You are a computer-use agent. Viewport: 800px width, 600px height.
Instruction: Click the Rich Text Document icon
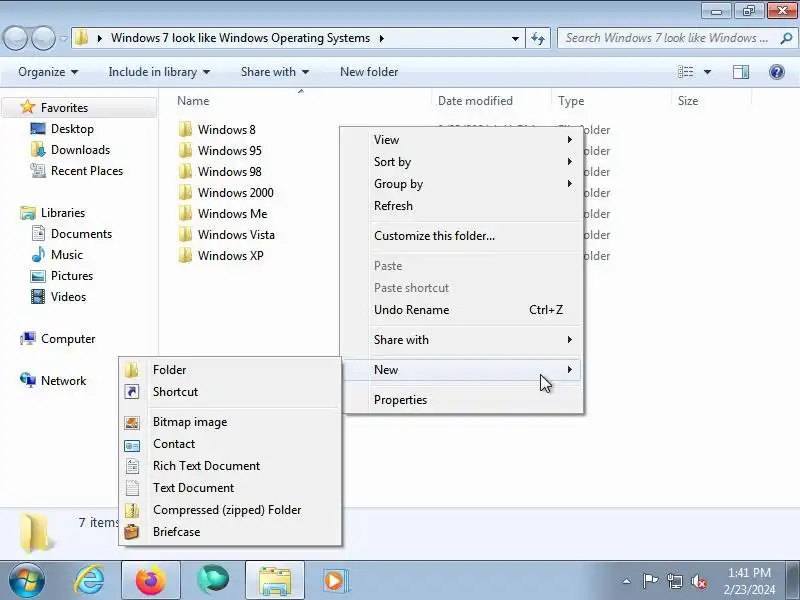(x=132, y=466)
